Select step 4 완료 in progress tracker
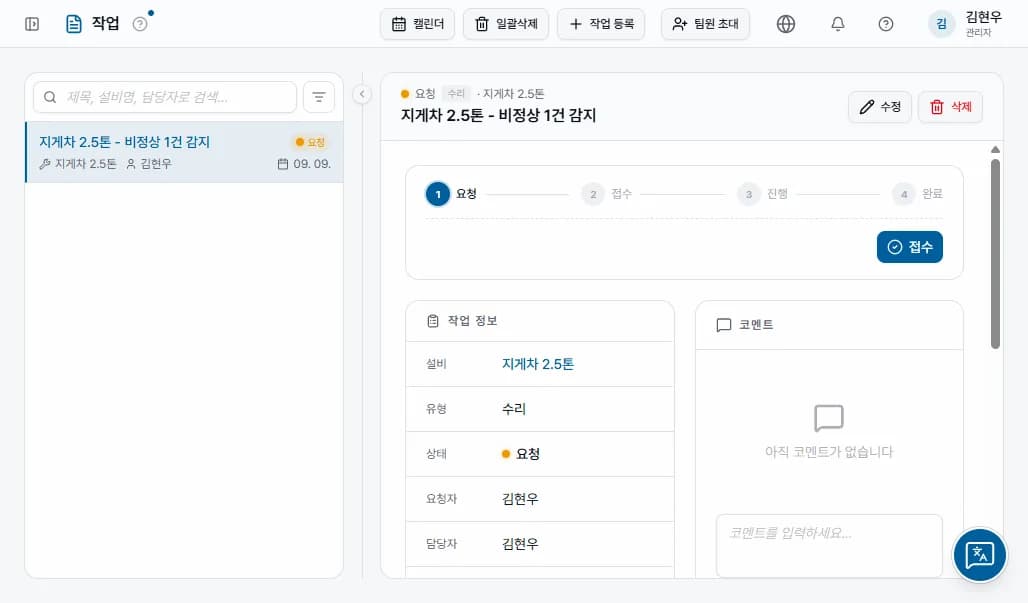 [x=917, y=194]
